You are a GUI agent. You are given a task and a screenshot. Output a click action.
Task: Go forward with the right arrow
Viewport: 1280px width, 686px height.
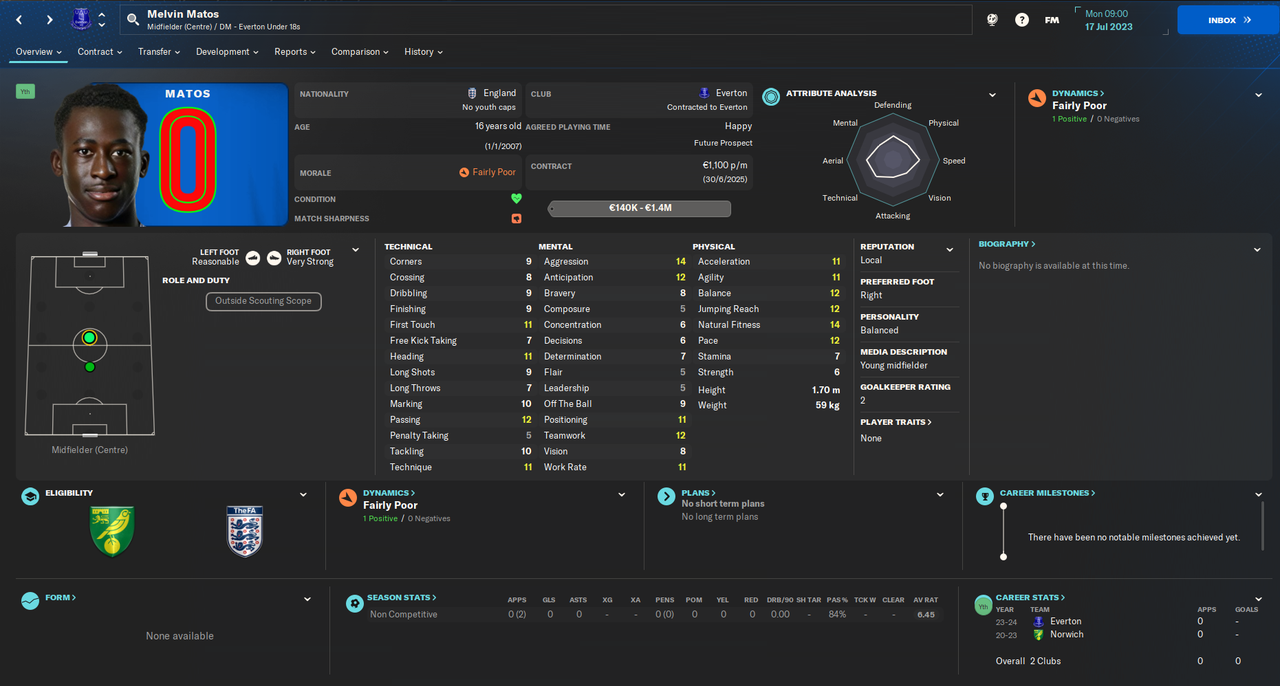click(49, 20)
